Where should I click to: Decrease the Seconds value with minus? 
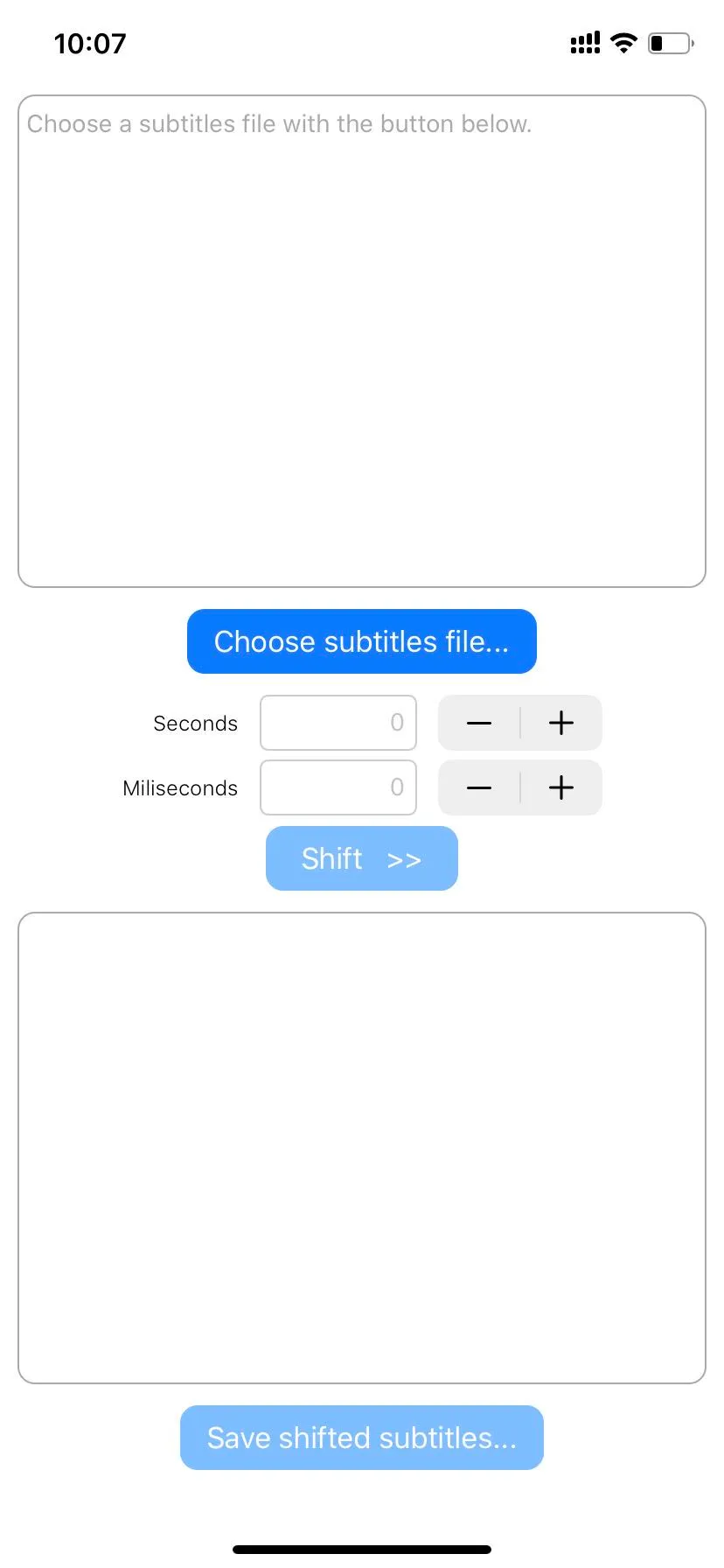[479, 723]
